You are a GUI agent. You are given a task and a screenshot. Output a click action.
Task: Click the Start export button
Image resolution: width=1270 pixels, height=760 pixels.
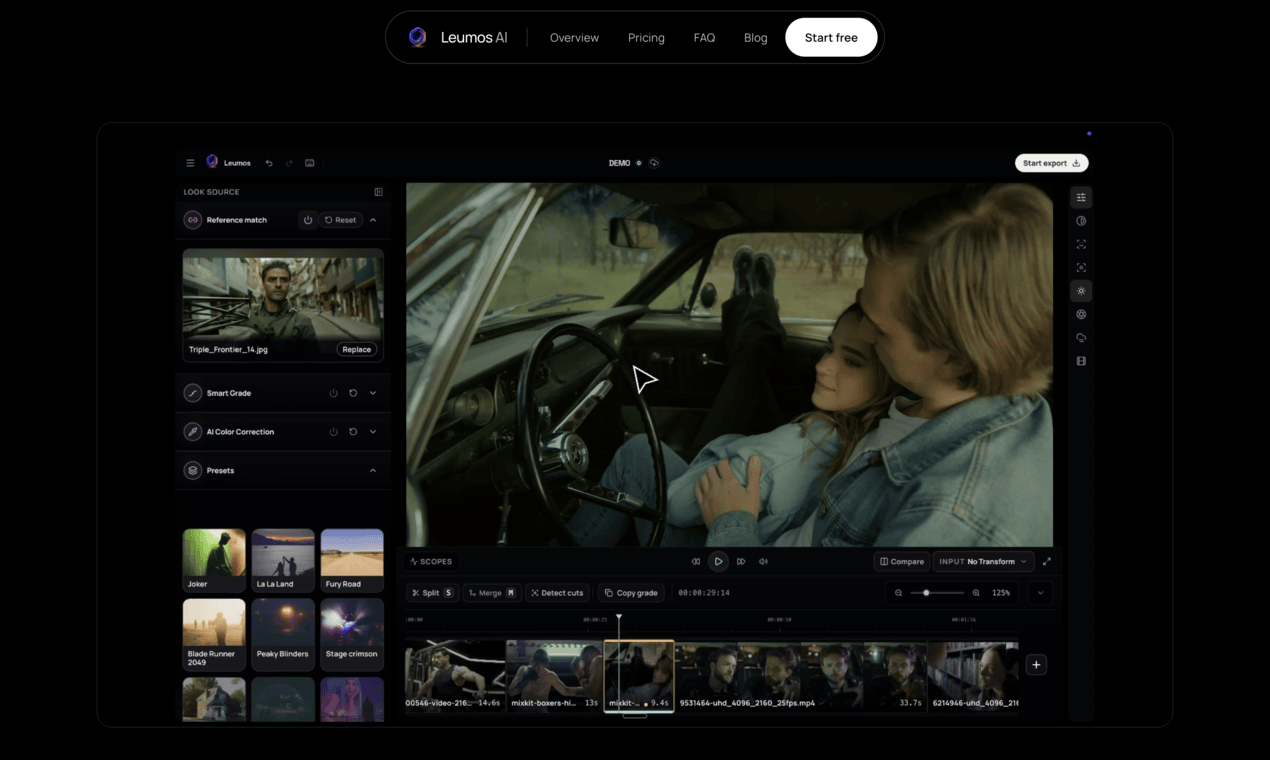pyautogui.click(x=1052, y=163)
